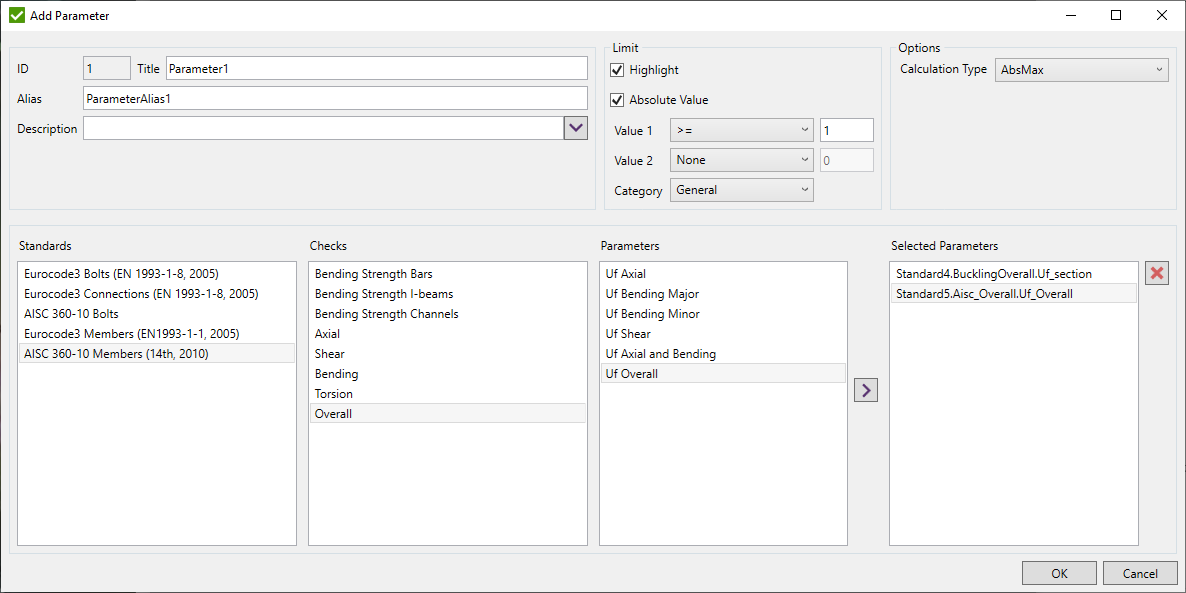Viewport: 1186px width, 593px height.
Task: Click the OK button
Action: 1059,572
